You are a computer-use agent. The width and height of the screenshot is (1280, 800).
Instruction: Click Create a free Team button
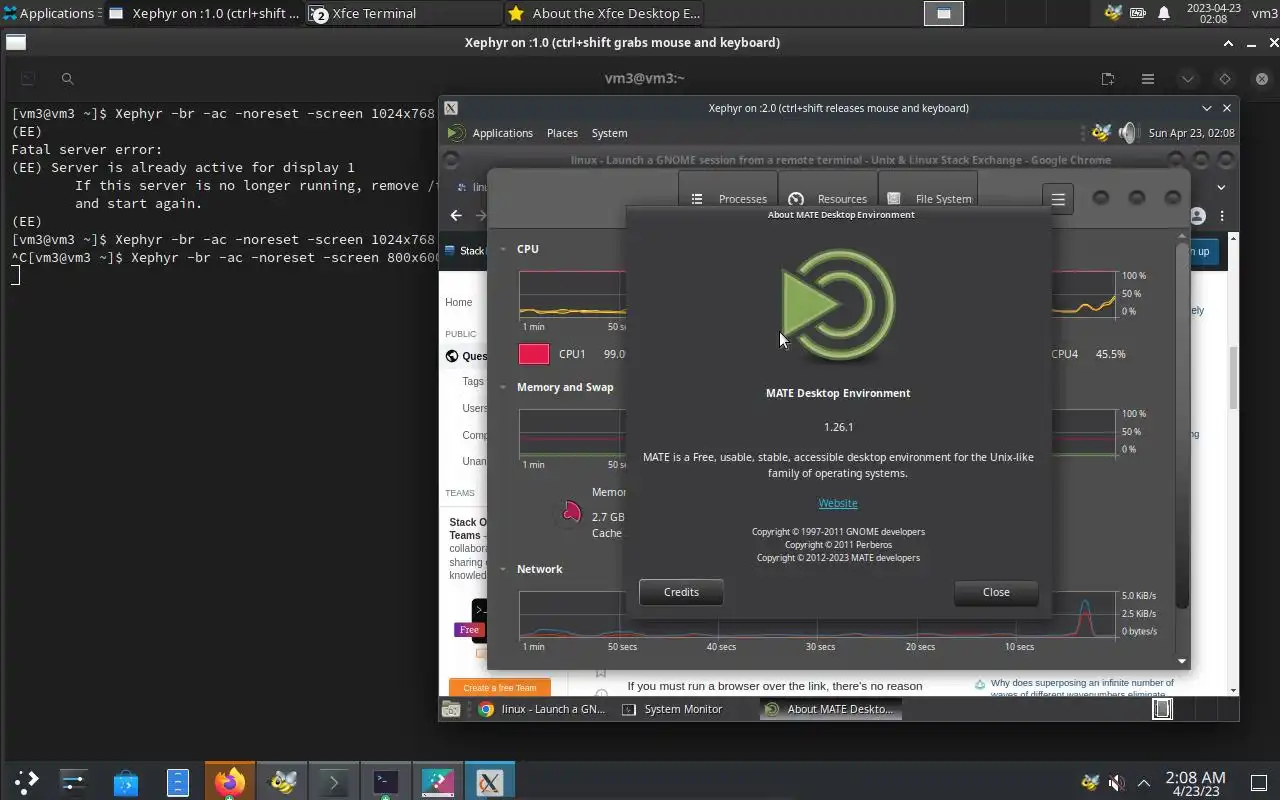coord(499,688)
